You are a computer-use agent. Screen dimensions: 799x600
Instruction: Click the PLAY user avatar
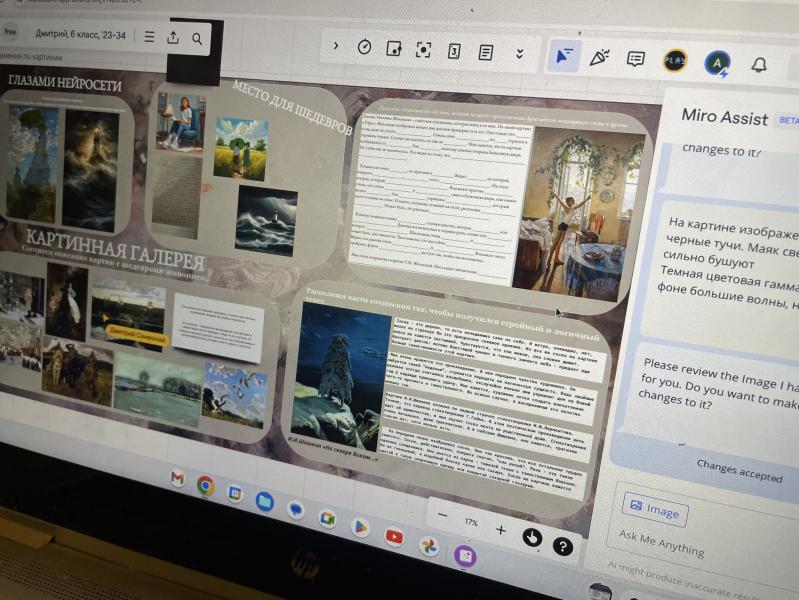675,61
